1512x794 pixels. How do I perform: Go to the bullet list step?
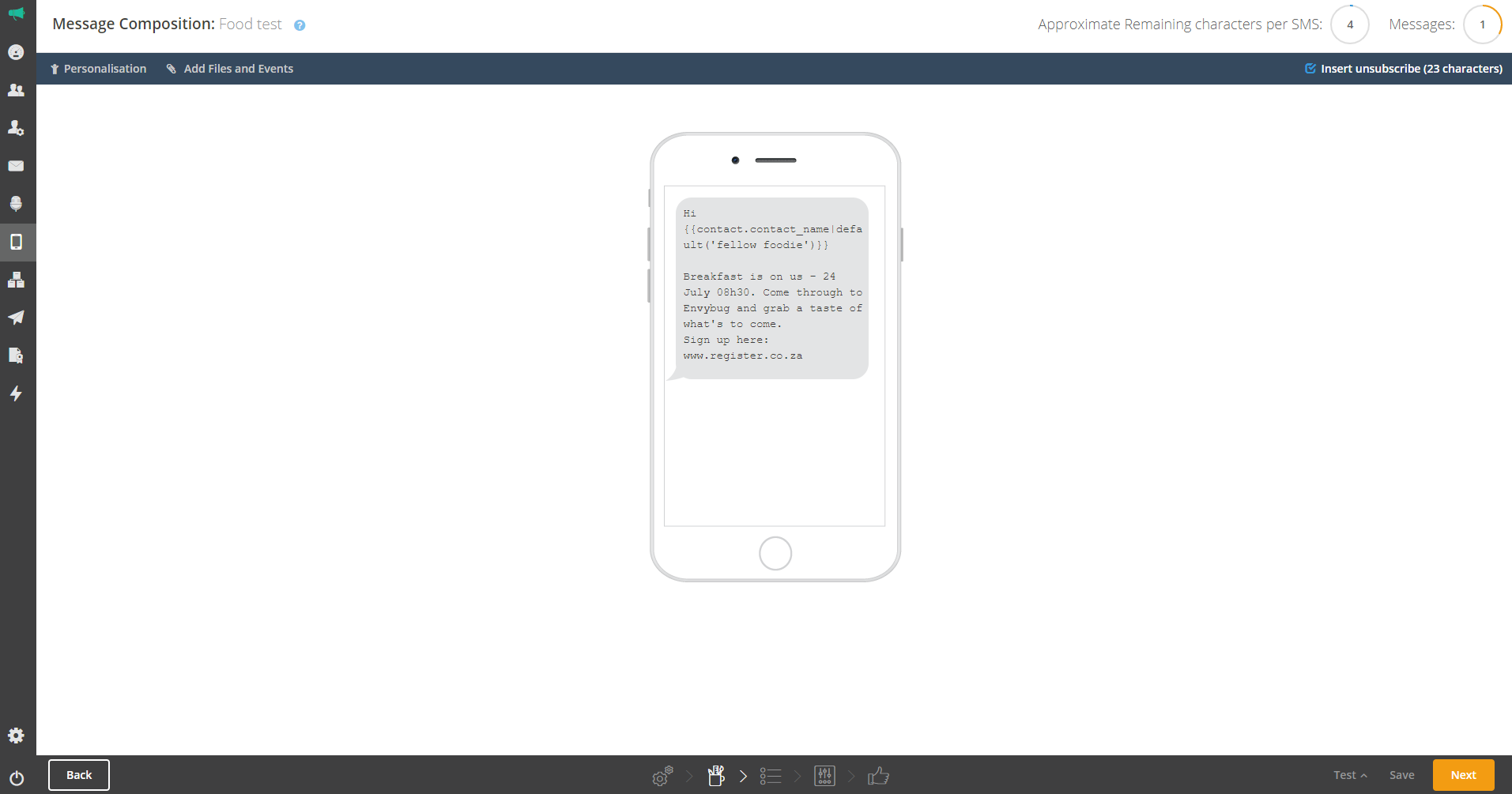click(771, 777)
